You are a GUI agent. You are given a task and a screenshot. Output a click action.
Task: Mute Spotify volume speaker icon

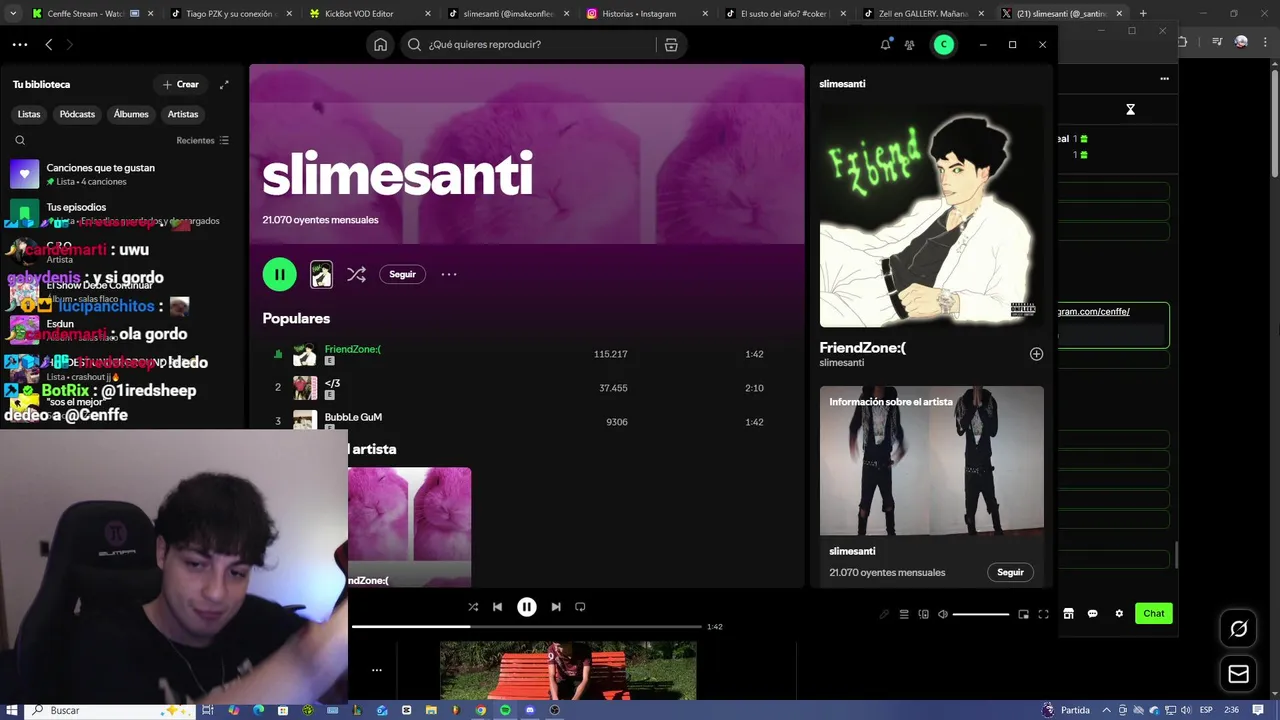tap(942, 614)
